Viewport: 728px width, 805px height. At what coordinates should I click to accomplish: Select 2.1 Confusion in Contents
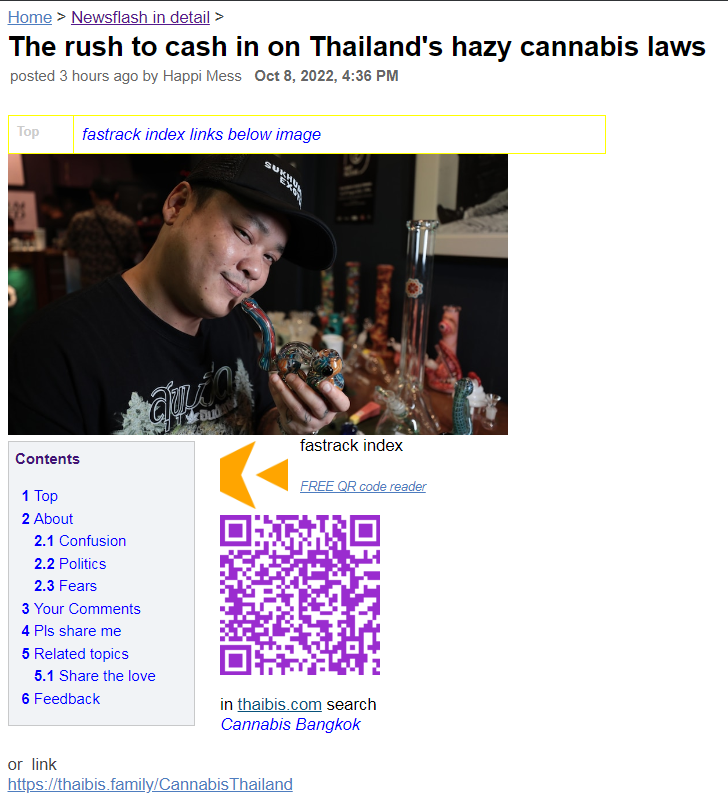coord(80,541)
